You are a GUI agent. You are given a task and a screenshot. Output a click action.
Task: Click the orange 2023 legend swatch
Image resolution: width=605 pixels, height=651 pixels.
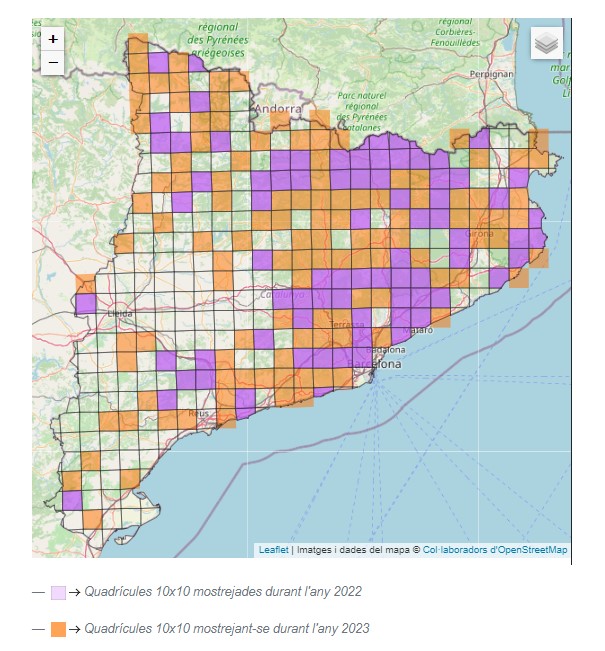[58, 629]
